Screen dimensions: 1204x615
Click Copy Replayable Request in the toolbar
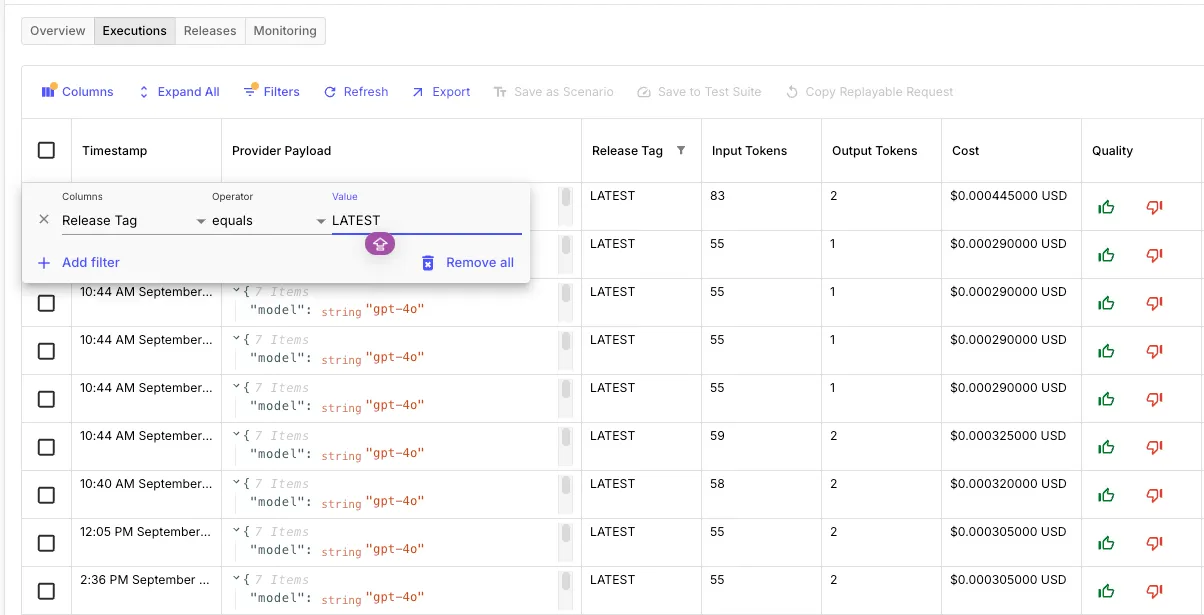coord(869,91)
